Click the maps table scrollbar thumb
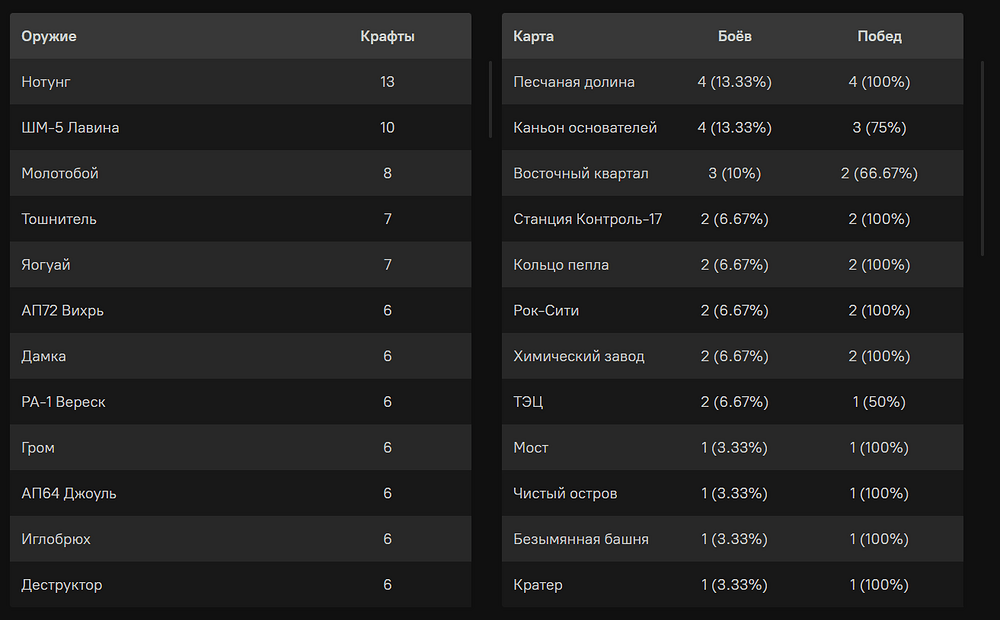Screen dimensions: 1000x620 click(x=982, y=159)
